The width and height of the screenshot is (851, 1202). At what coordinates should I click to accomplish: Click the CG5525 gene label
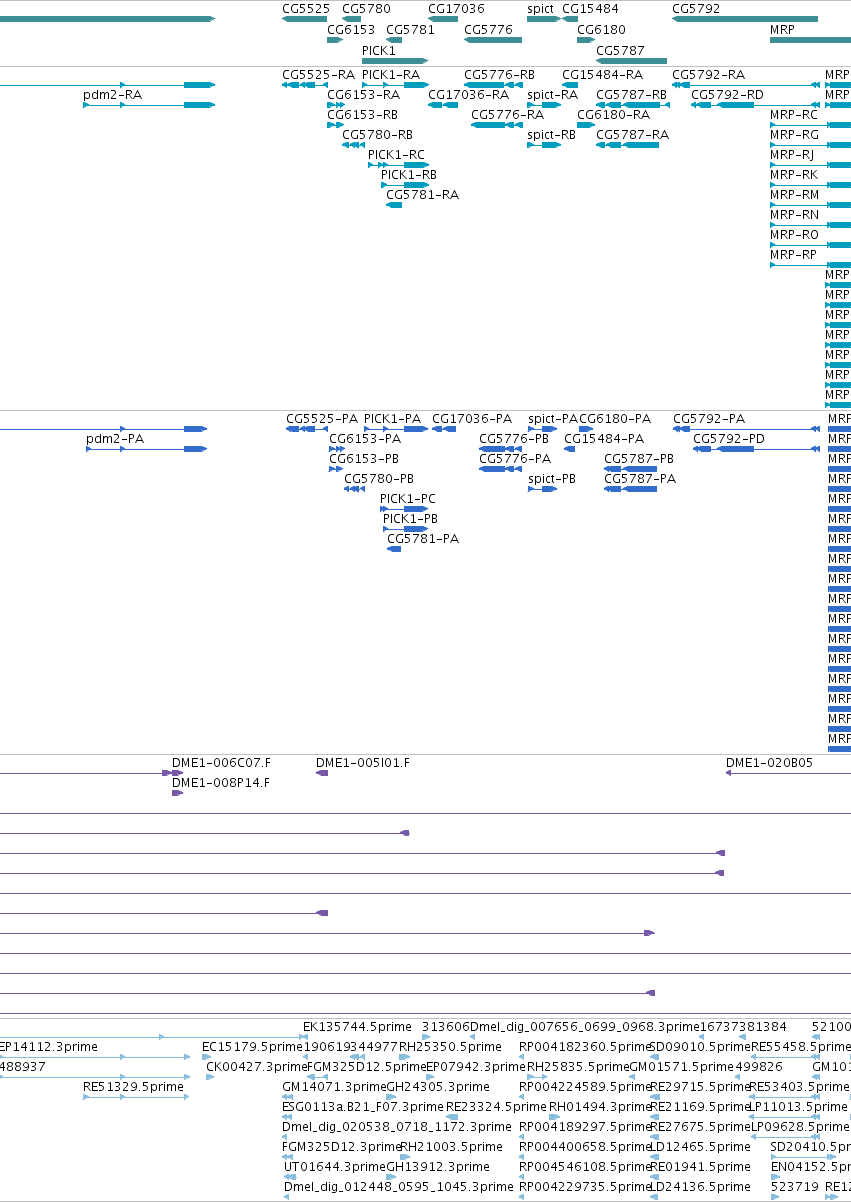coord(306,9)
